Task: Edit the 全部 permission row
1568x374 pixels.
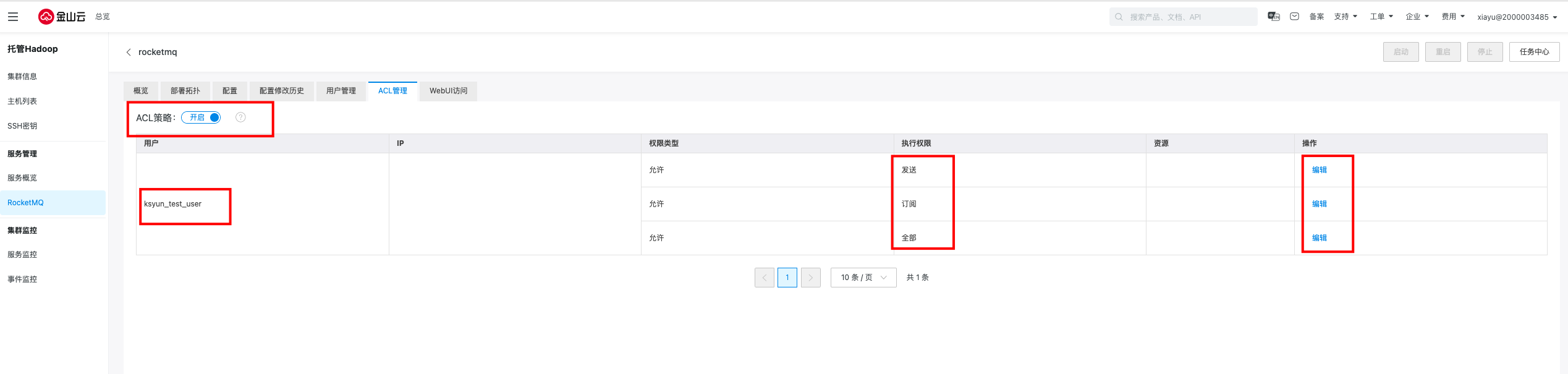Action: [1320, 238]
